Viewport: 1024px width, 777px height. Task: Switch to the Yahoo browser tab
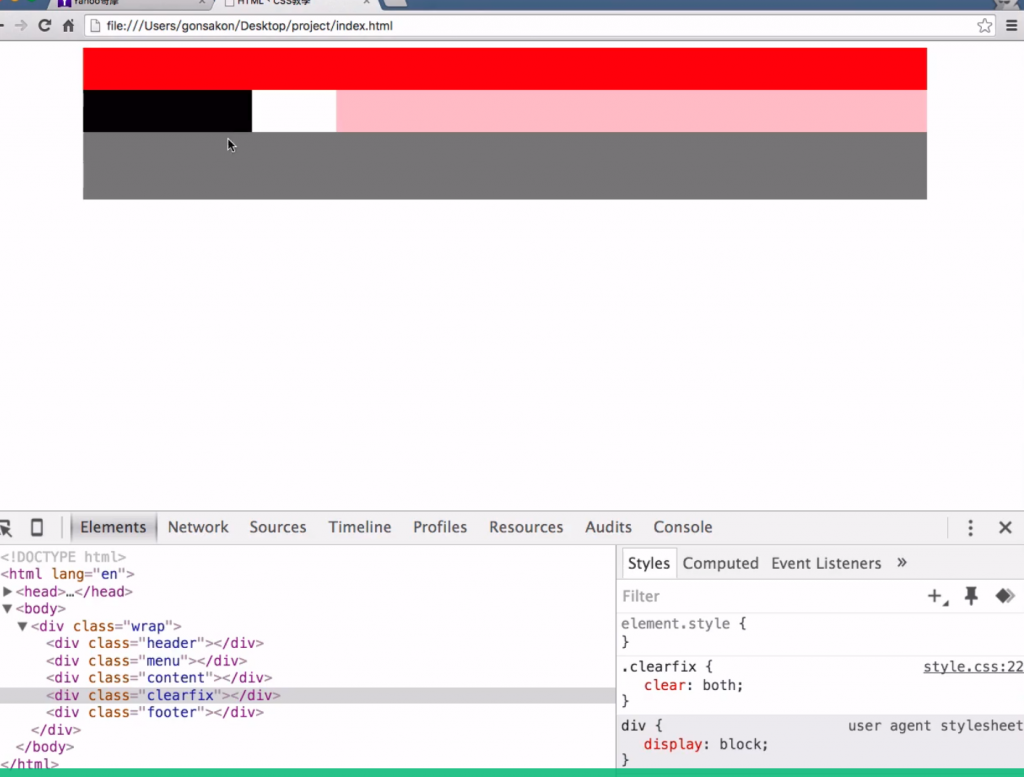pyautogui.click(x=131, y=3)
